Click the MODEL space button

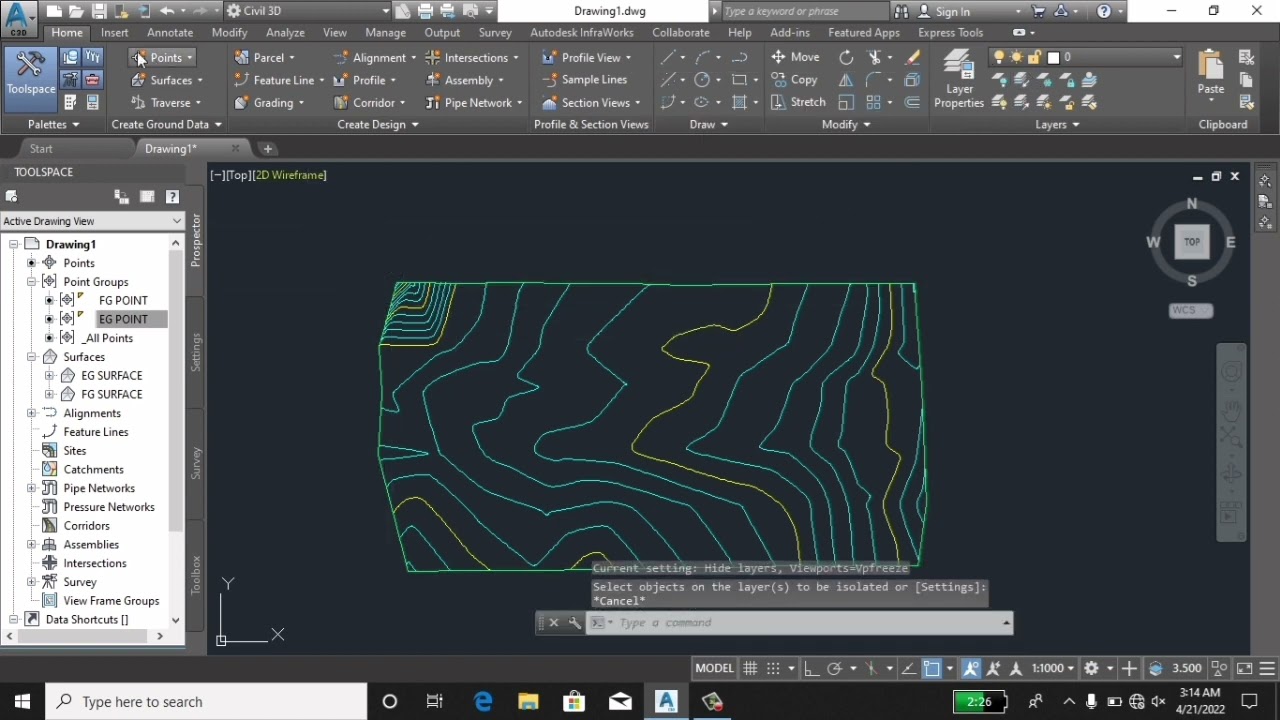pos(714,668)
